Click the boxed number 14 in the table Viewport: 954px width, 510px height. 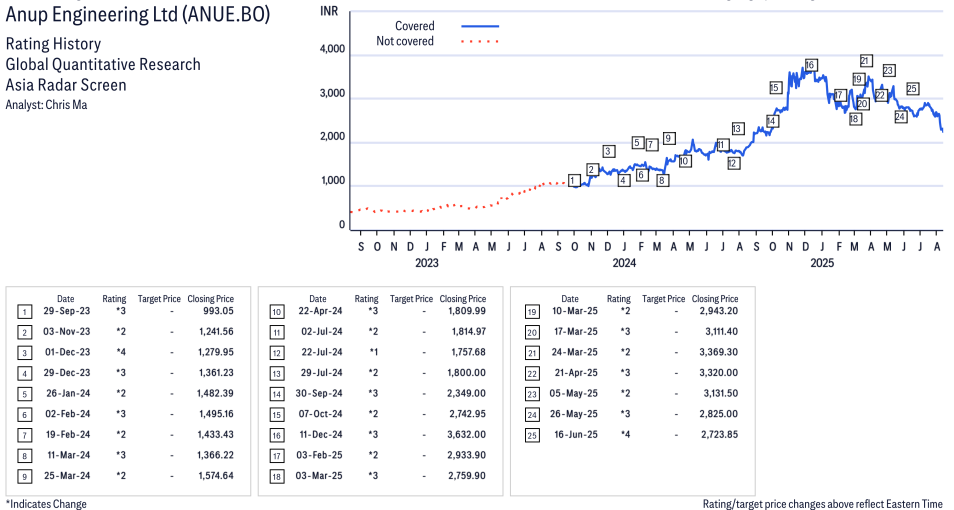(x=277, y=394)
